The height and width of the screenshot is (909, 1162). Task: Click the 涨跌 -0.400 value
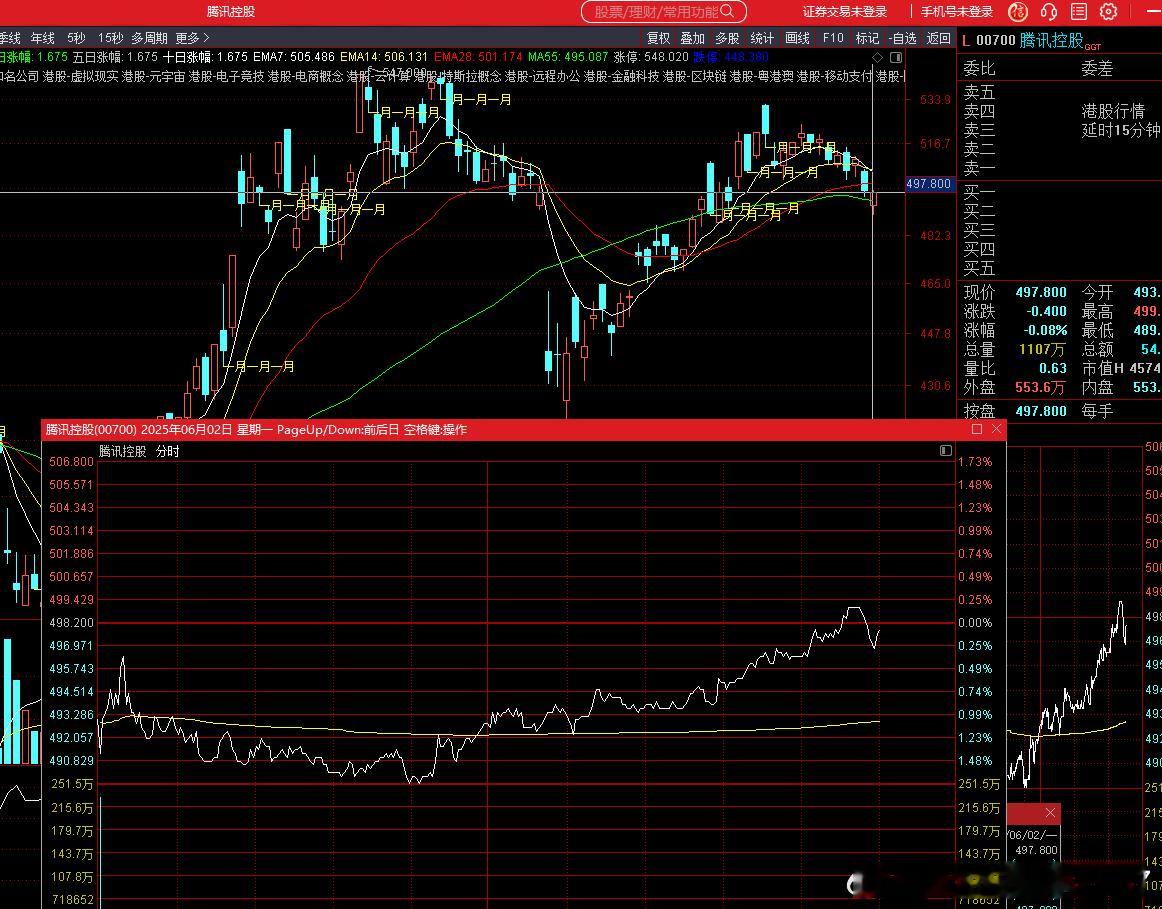1046,311
